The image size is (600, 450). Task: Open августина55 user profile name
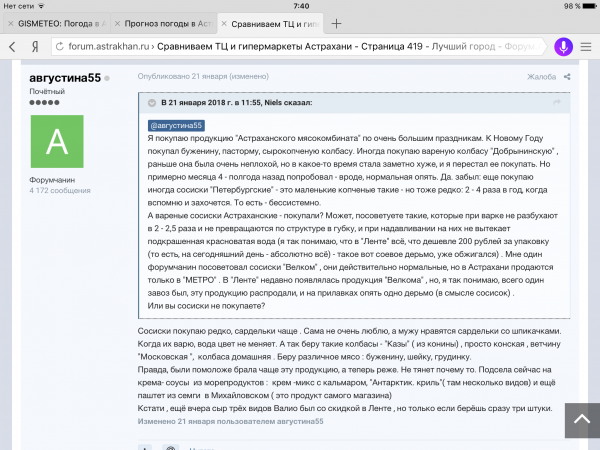tap(65, 78)
